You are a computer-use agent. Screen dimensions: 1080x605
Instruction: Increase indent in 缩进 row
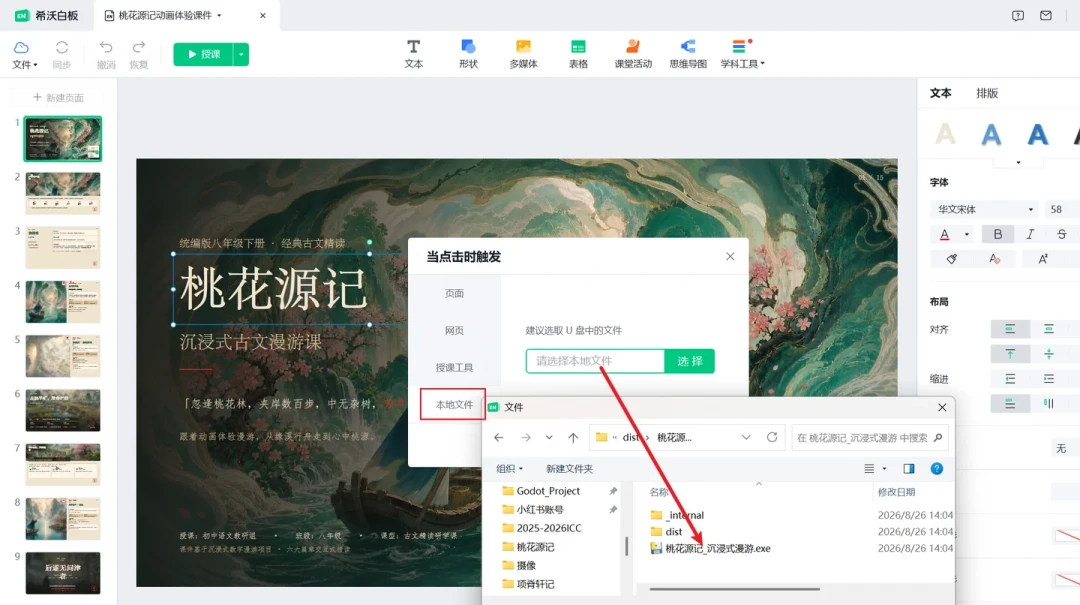coord(1048,379)
